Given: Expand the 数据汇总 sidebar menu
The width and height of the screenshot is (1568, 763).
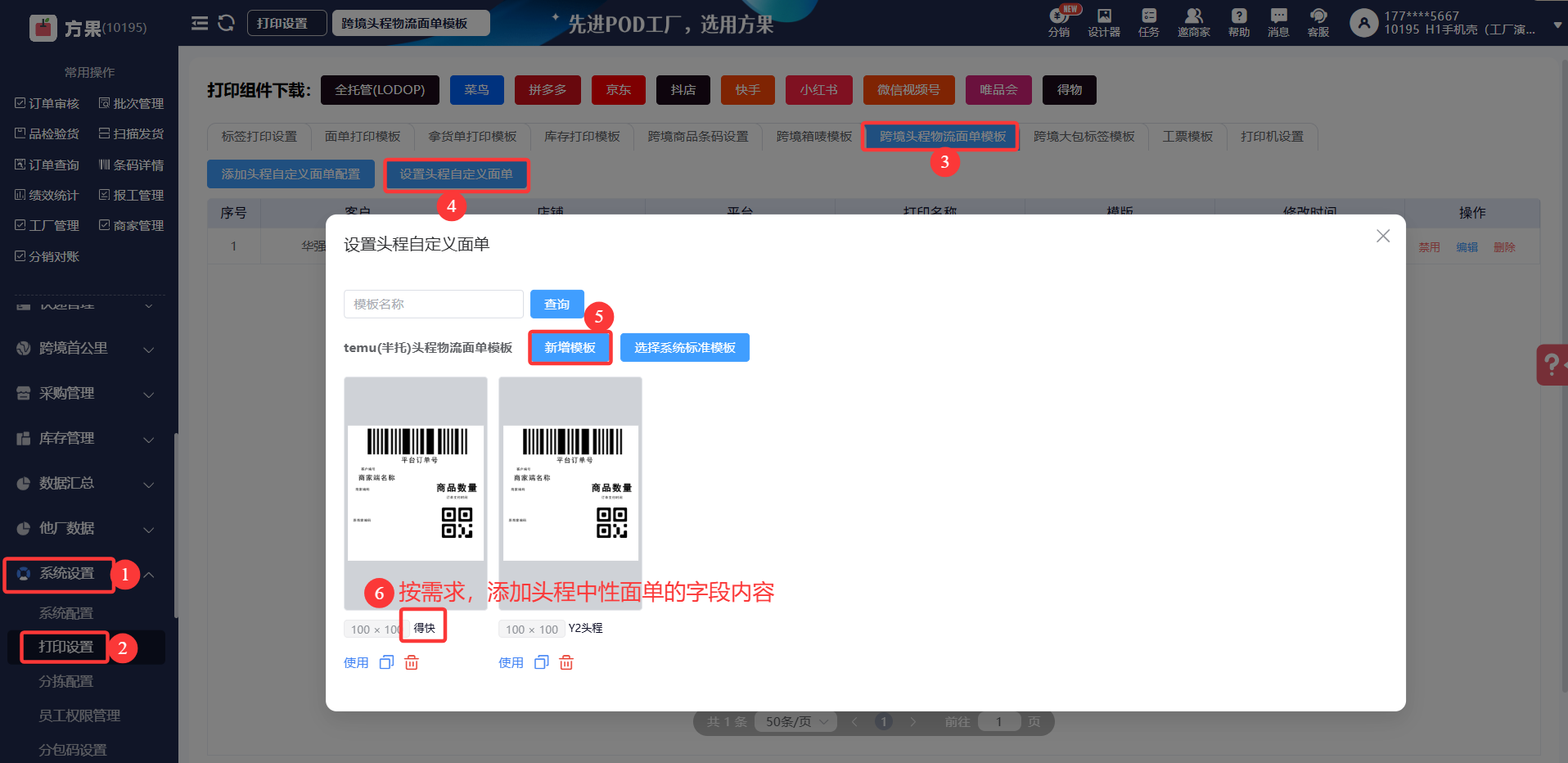Looking at the screenshot, I should [86, 484].
